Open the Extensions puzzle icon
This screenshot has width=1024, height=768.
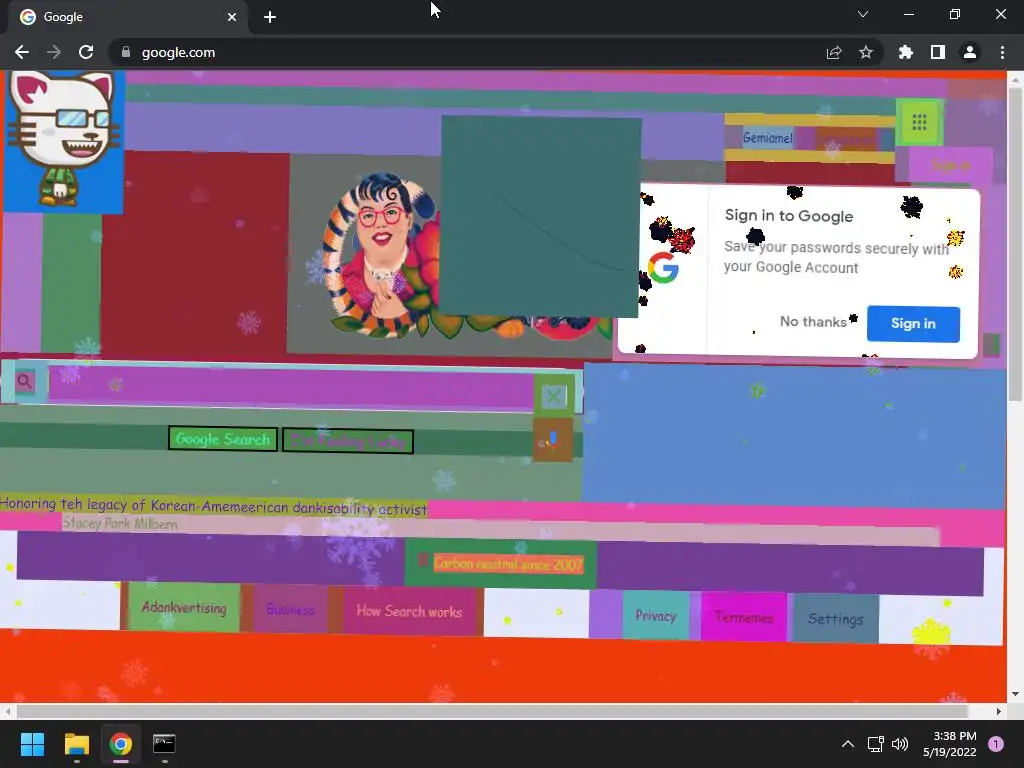coord(906,52)
